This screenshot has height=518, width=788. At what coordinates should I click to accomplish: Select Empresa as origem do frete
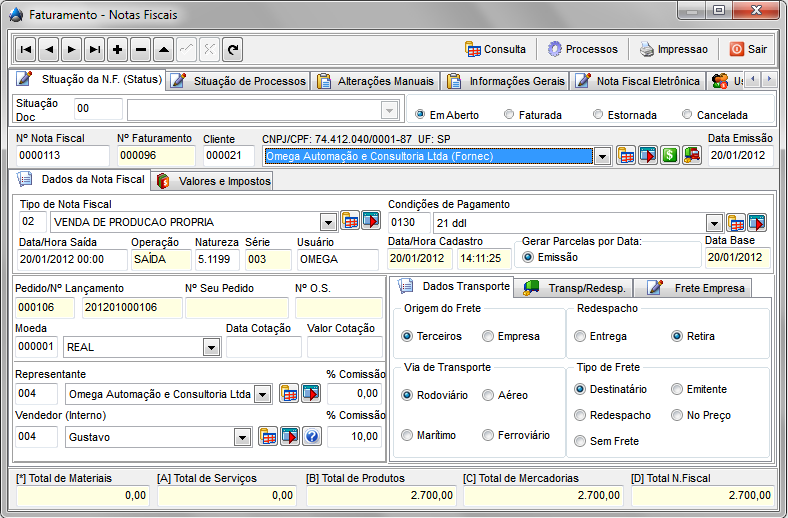click(488, 336)
